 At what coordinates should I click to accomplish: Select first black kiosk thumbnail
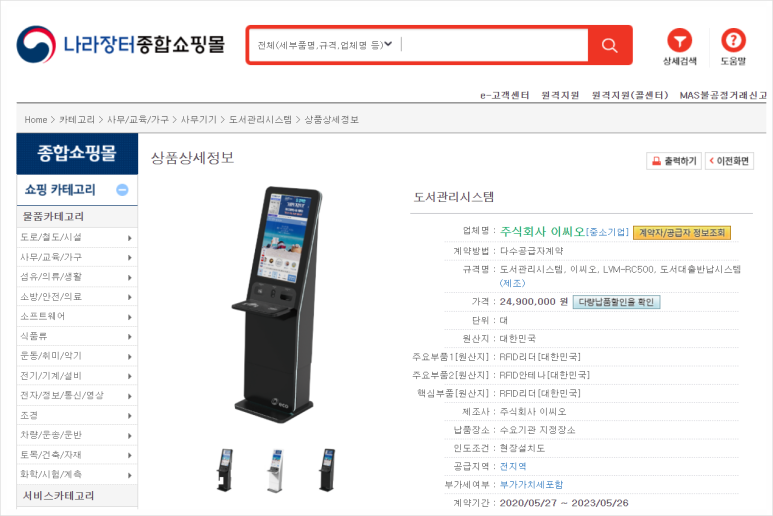click(x=225, y=470)
